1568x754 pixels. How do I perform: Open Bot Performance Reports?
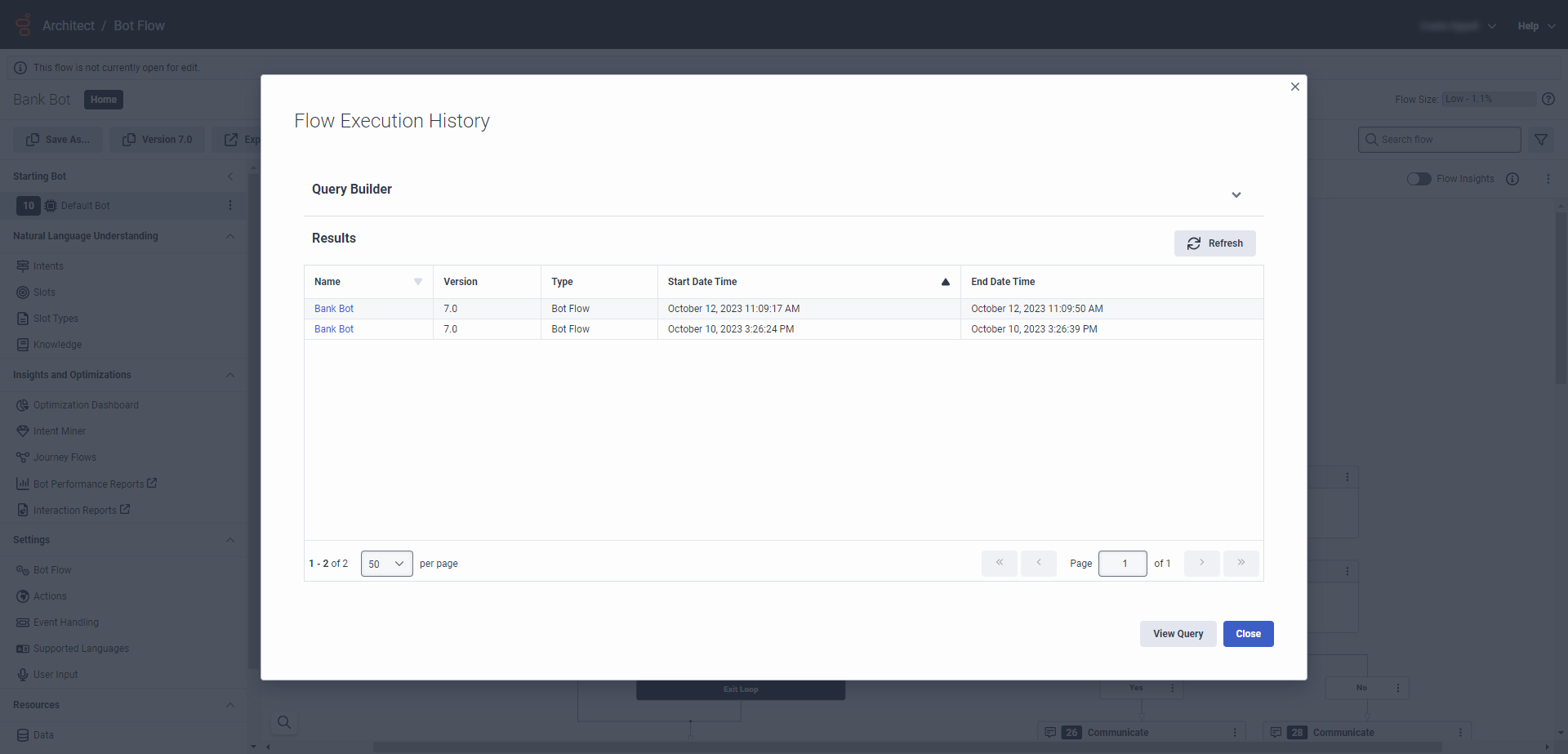pyautogui.click(x=86, y=484)
